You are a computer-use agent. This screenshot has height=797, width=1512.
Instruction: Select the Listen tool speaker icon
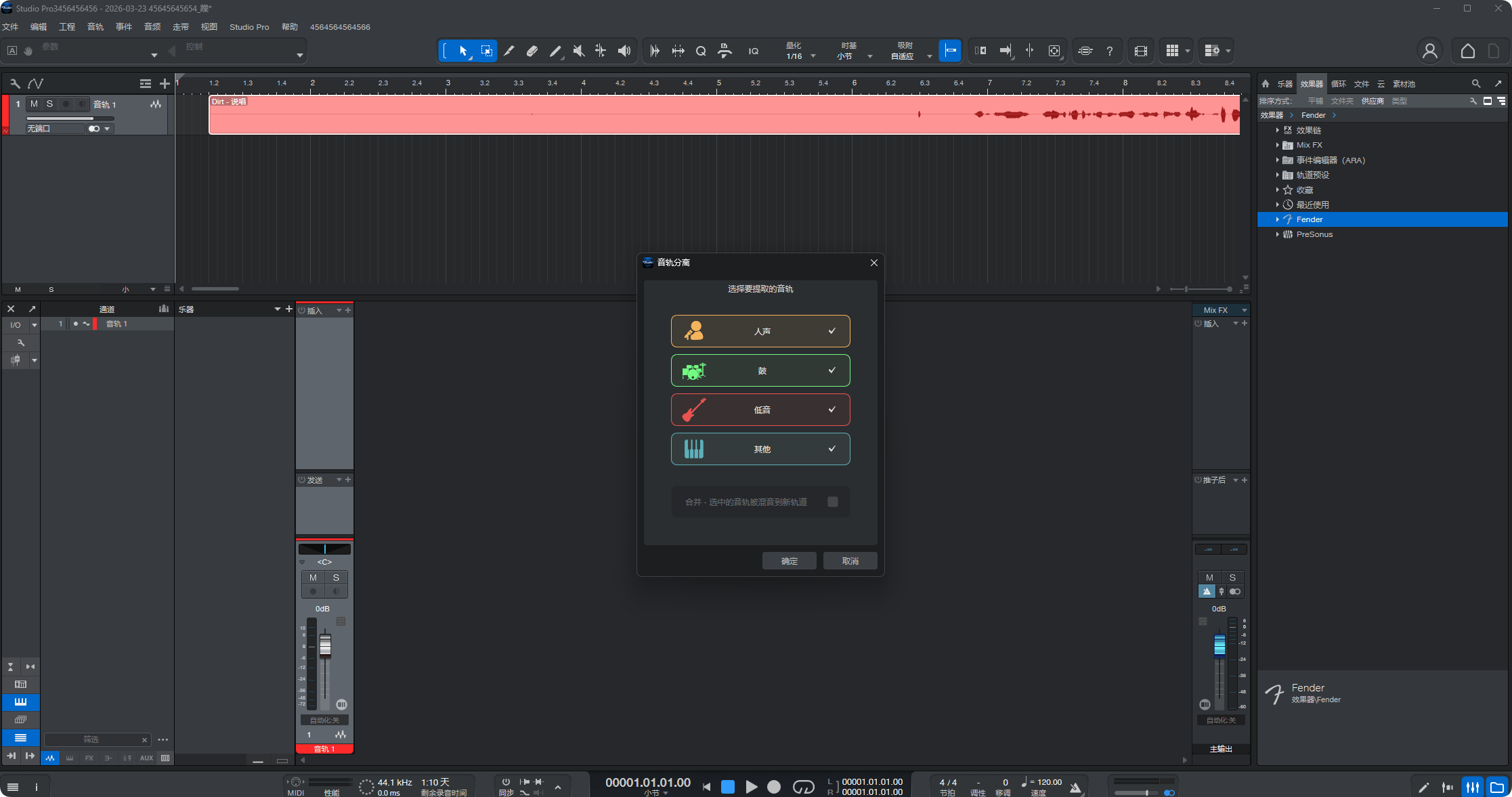click(623, 51)
